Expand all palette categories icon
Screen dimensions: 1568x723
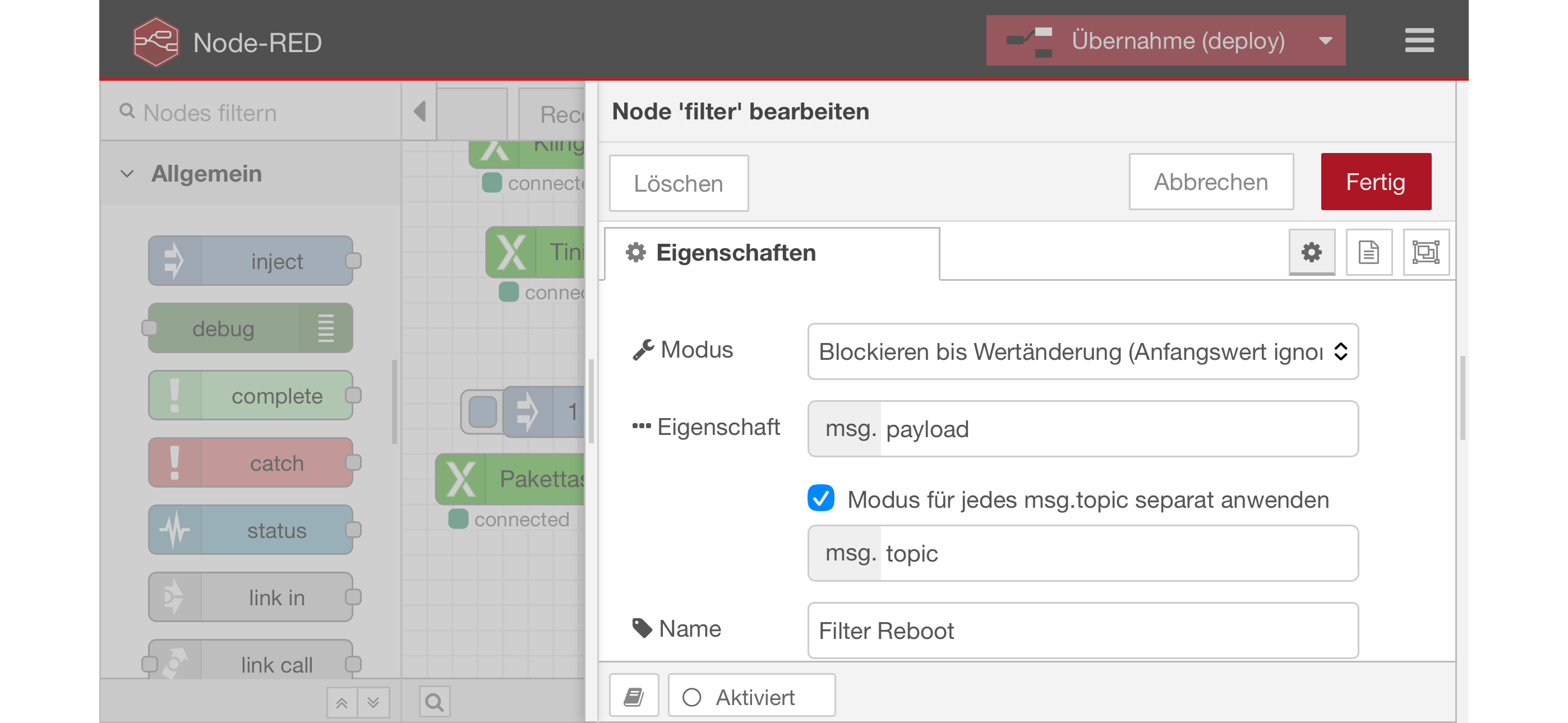point(373,703)
